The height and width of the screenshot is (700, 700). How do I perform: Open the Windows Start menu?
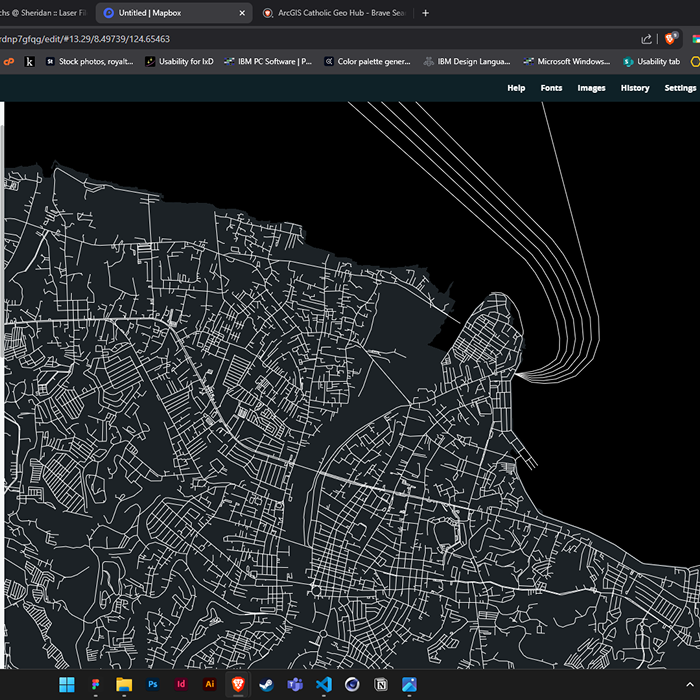click(67, 685)
